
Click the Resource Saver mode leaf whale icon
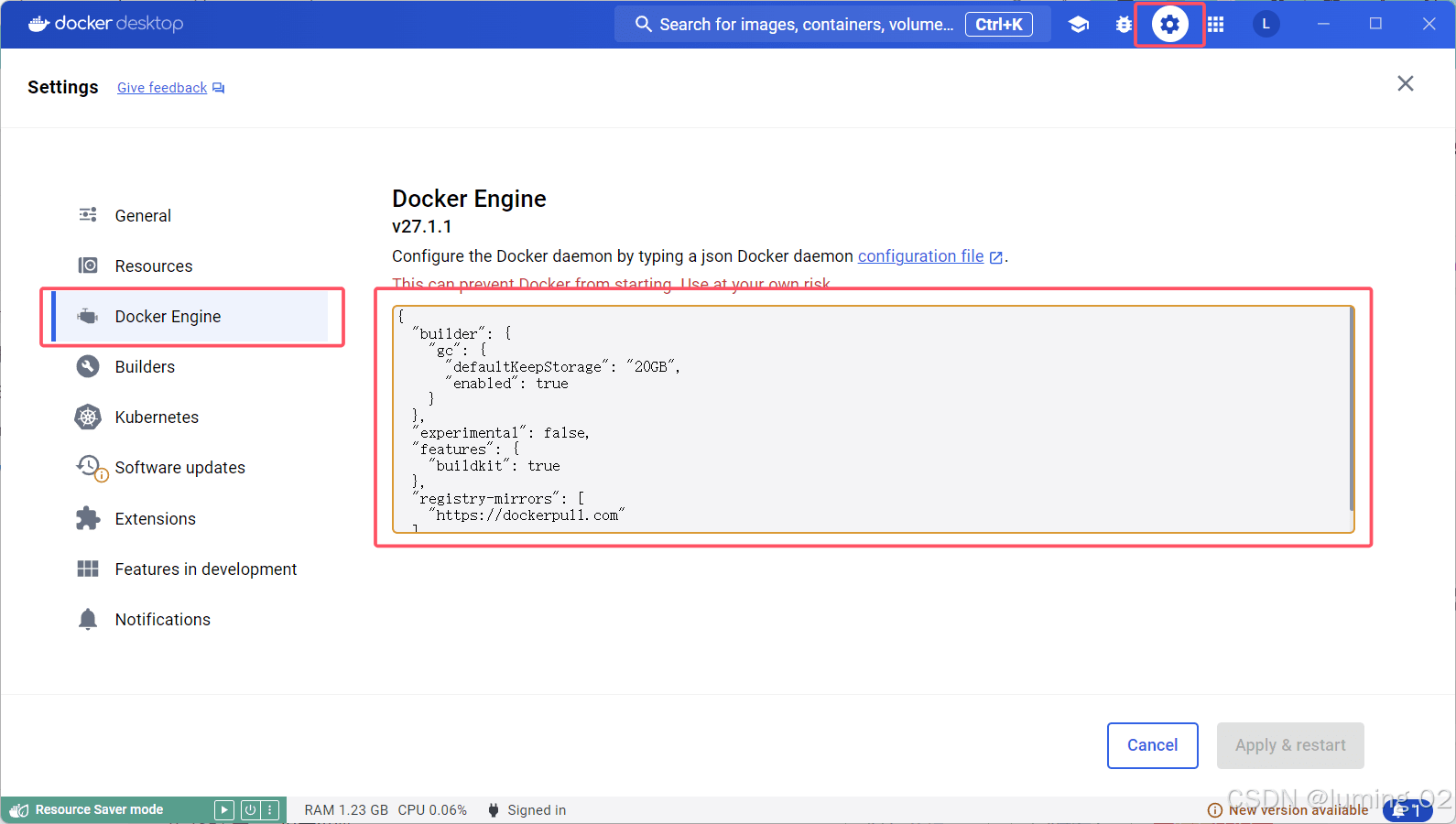coord(19,810)
